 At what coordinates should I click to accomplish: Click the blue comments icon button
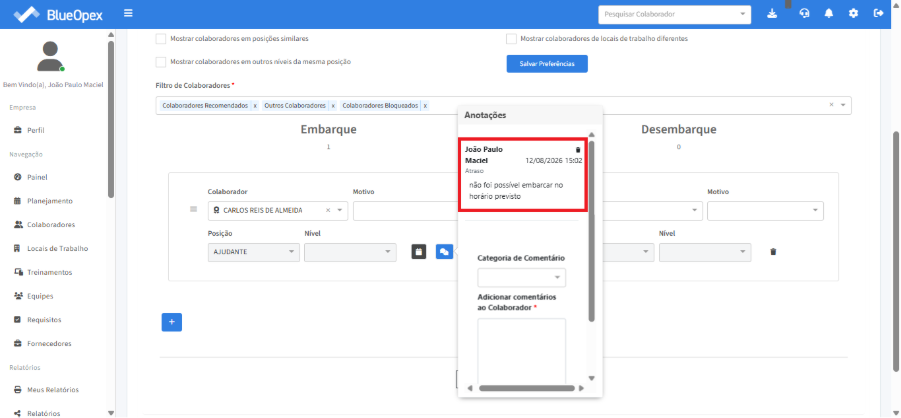tap(444, 252)
